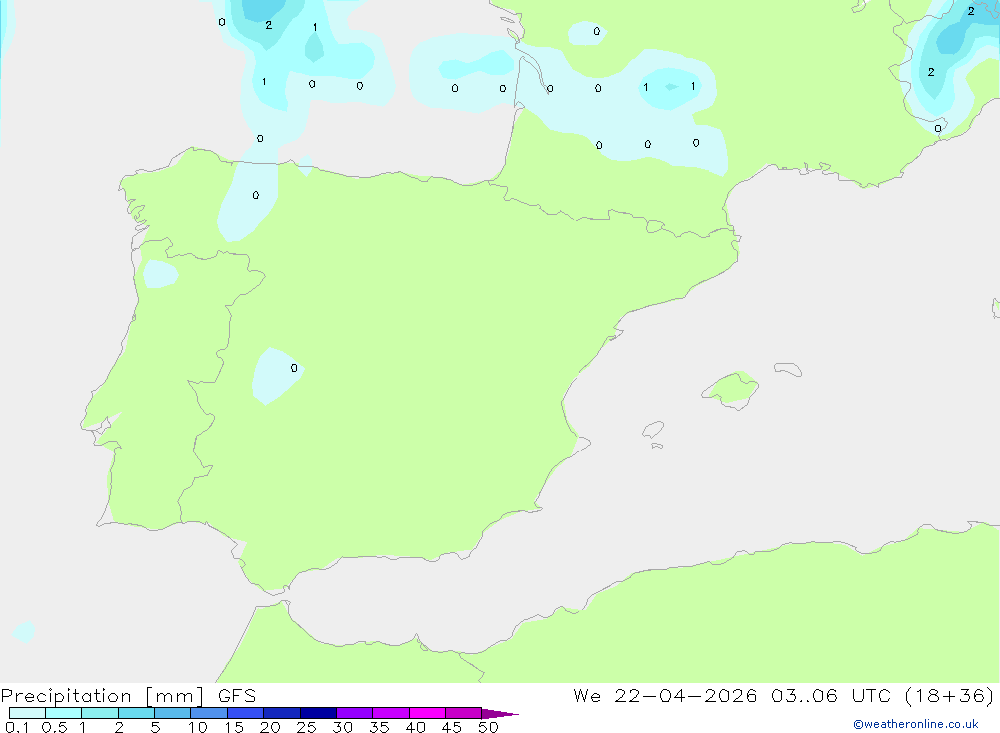Click the '20' legend scale label
This screenshot has width=1000, height=733.
click(x=270, y=727)
